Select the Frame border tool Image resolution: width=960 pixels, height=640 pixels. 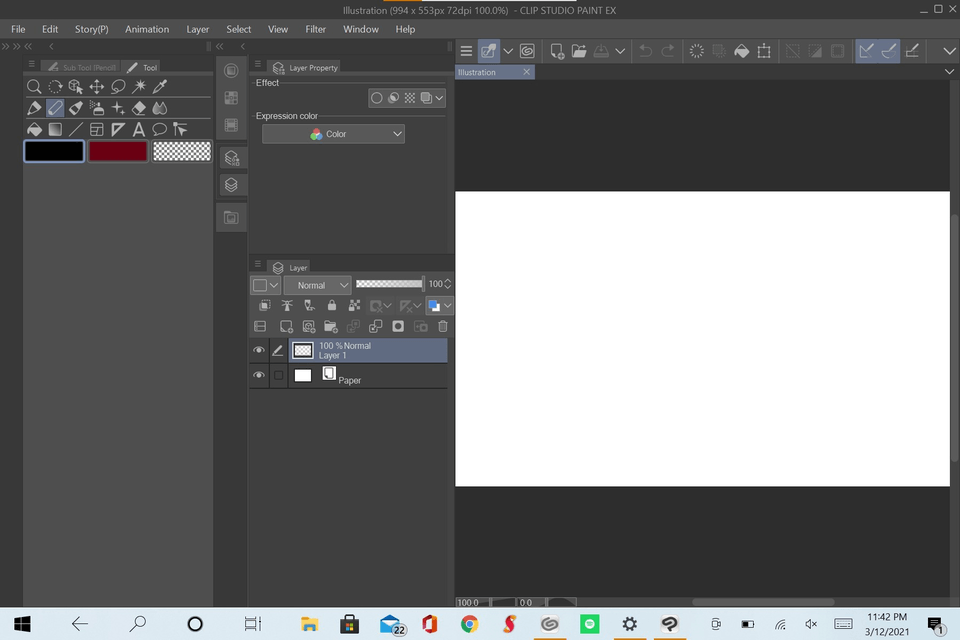pos(97,129)
